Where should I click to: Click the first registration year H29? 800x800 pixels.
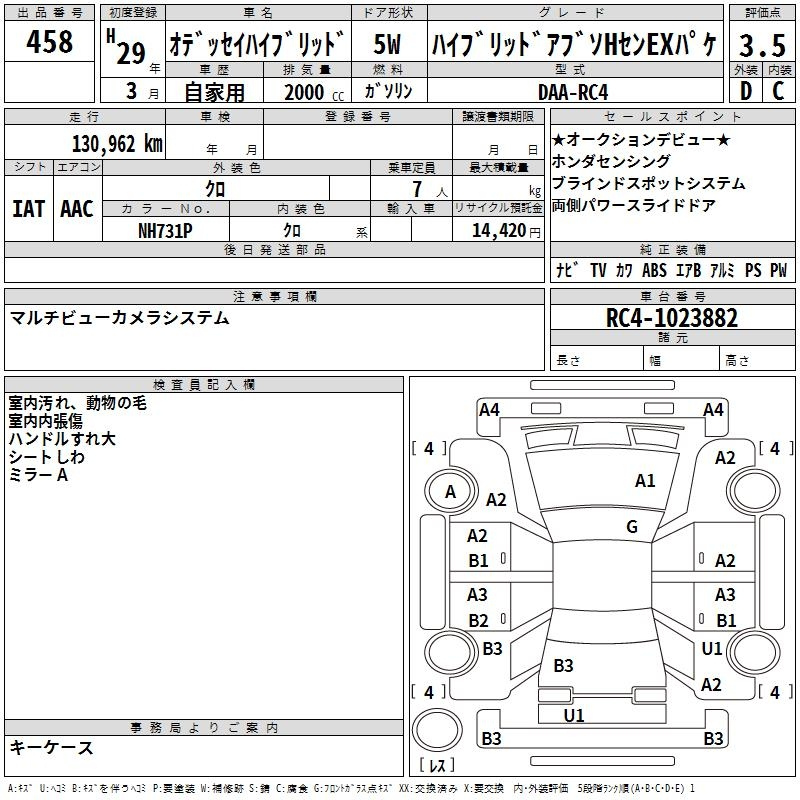click(x=126, y=47)
